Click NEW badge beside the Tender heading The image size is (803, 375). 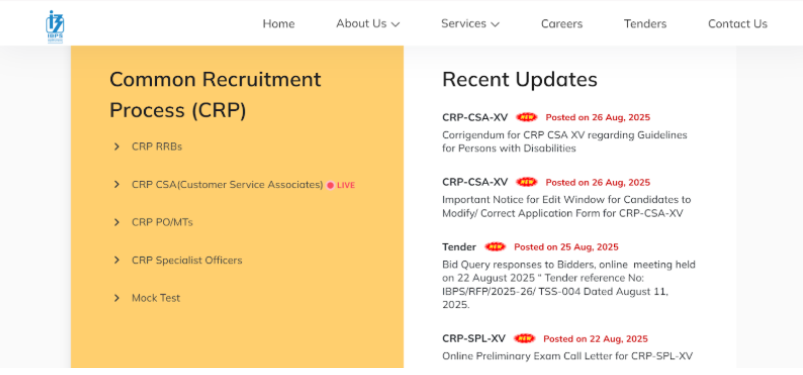[x=495, y=247]
